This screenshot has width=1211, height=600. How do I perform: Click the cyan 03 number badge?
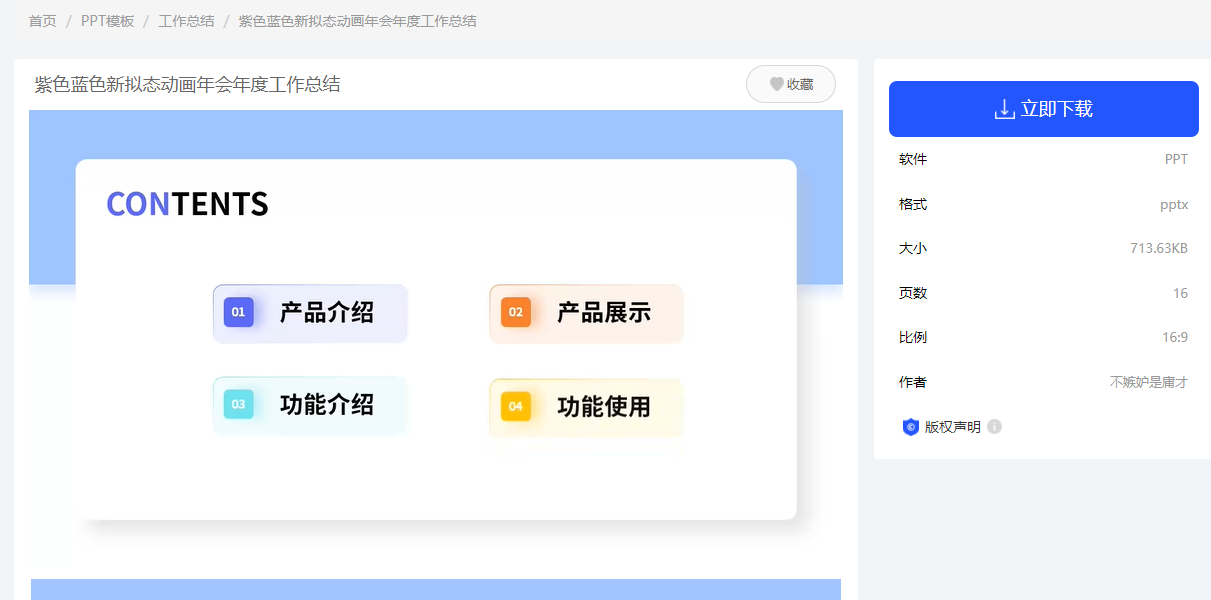point(238,404)
